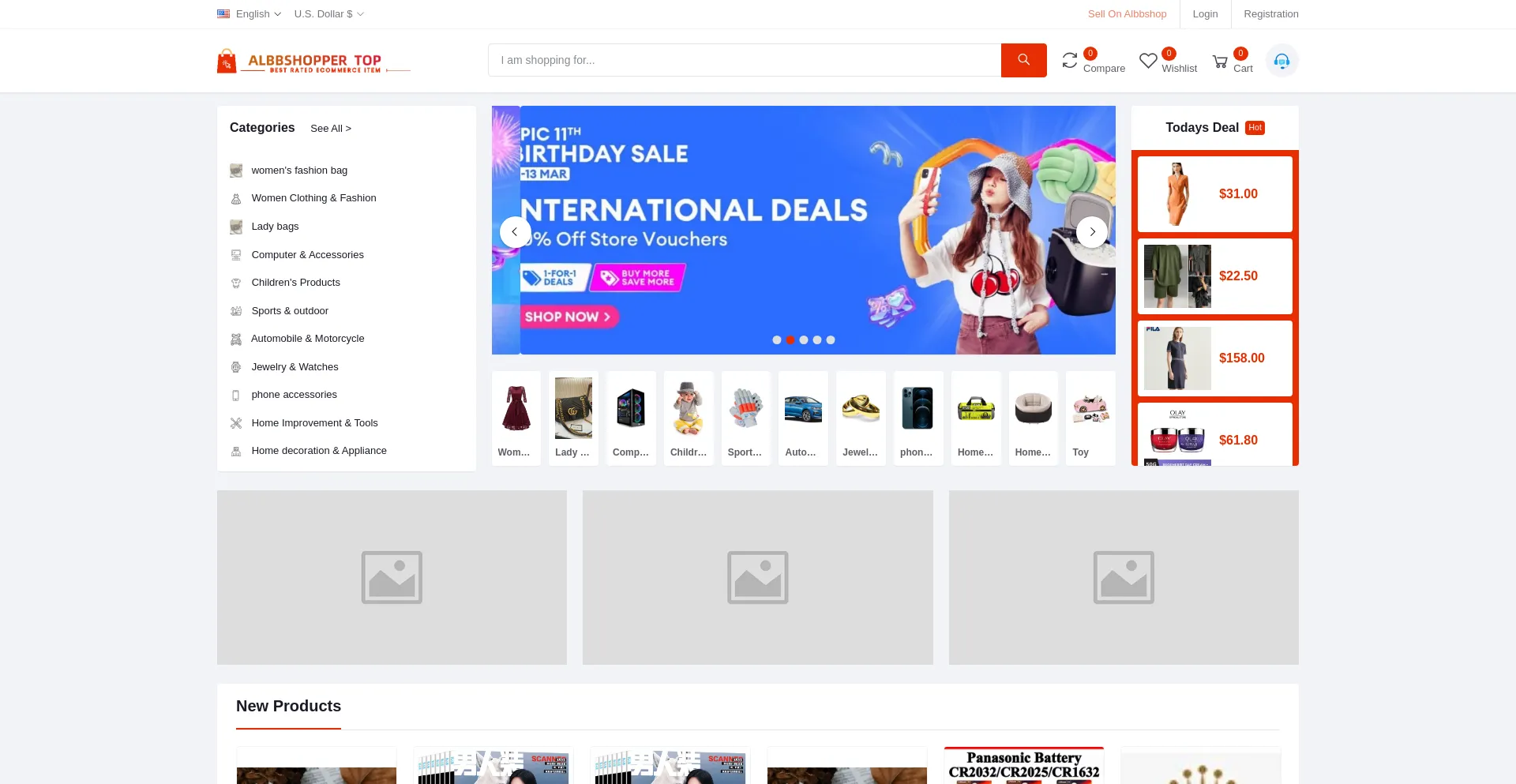Click the Computer & Accessories category icon
This screenshot has width=1516, height=784.
point(236,255)
